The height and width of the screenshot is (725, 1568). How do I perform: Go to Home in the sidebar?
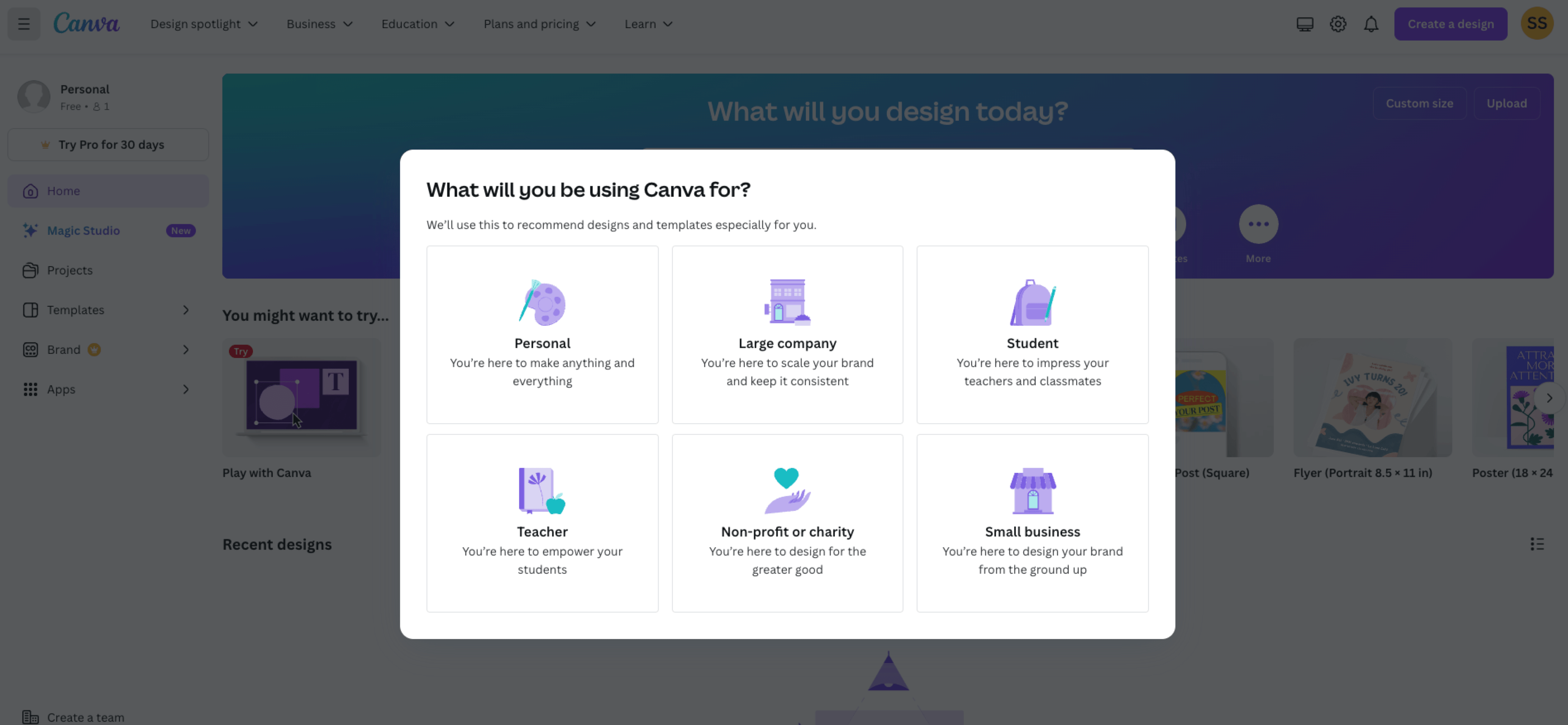pos(63,191)
